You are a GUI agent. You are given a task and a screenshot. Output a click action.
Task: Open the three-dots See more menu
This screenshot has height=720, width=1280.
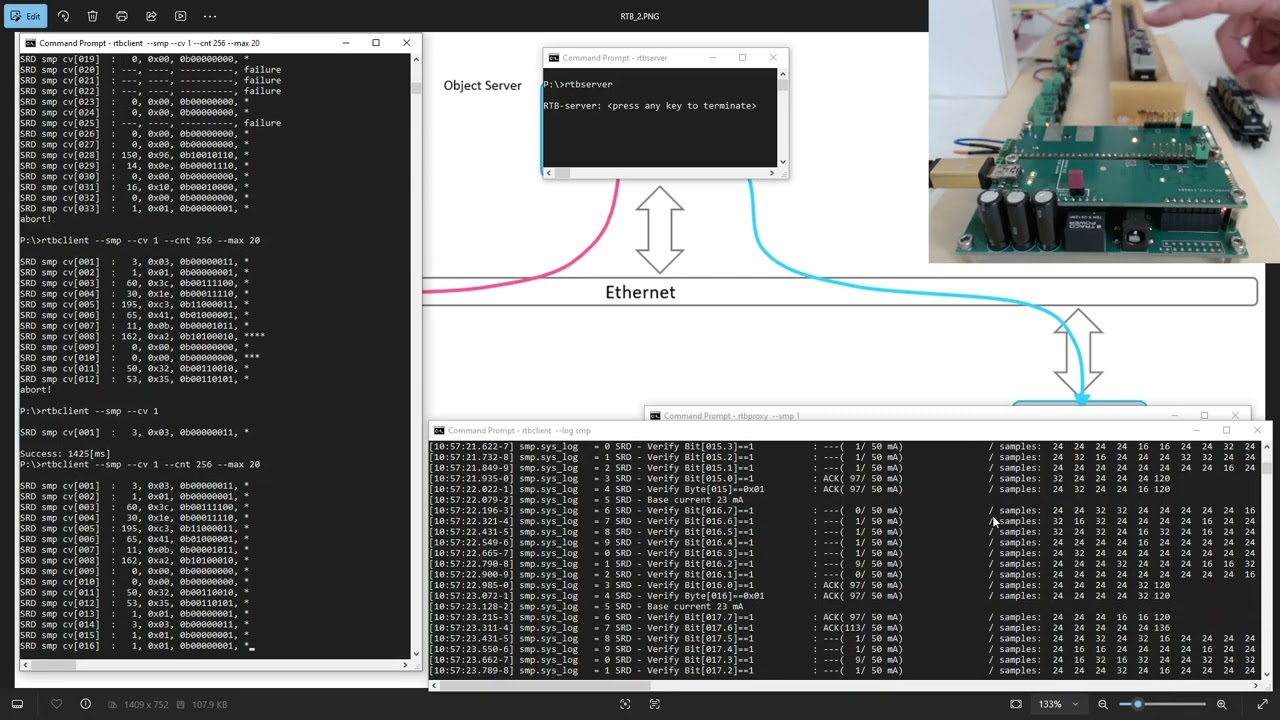point(210,16)
